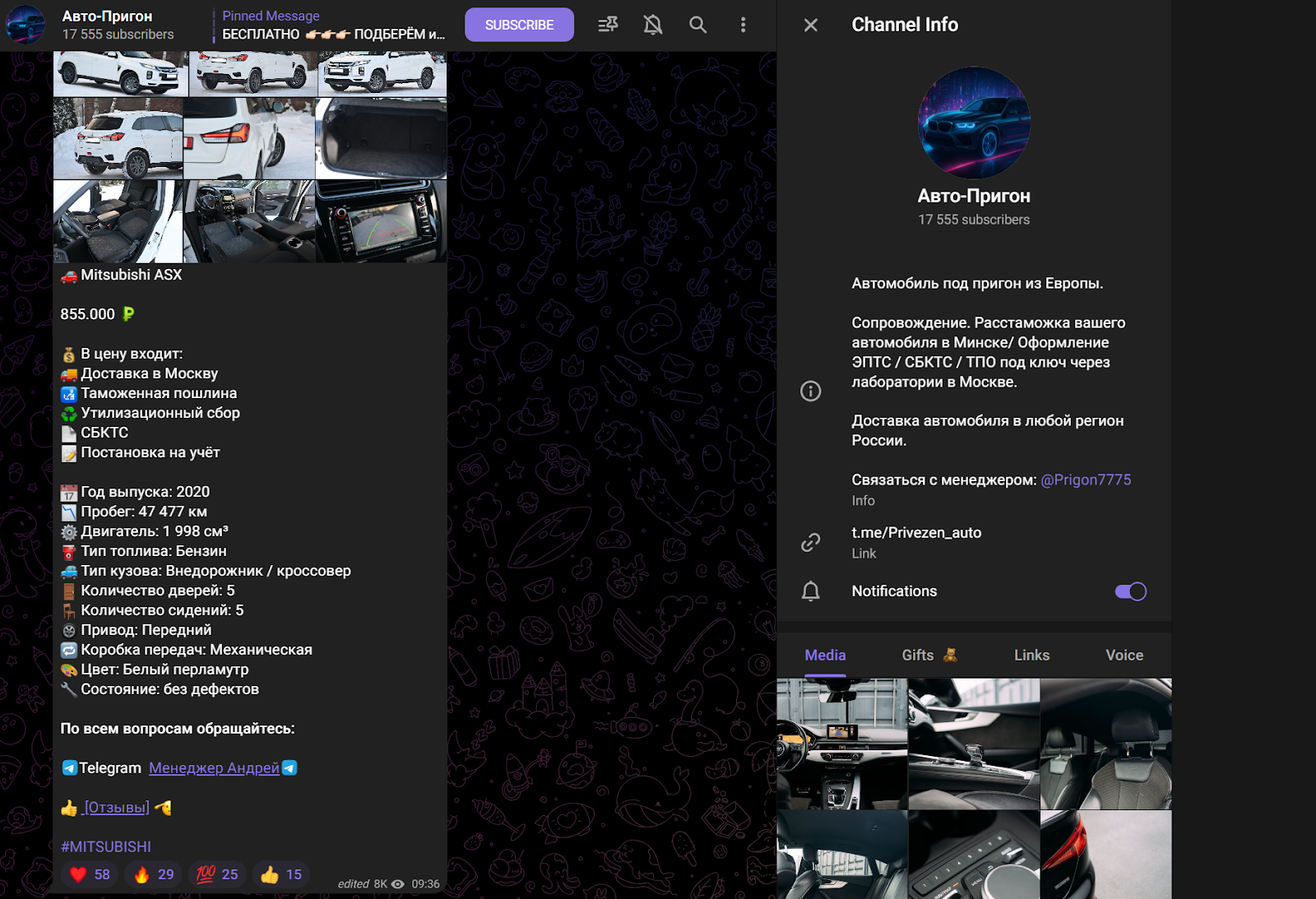
Task: Open the [Отзывы] reviews link
Action: (115, 807)
